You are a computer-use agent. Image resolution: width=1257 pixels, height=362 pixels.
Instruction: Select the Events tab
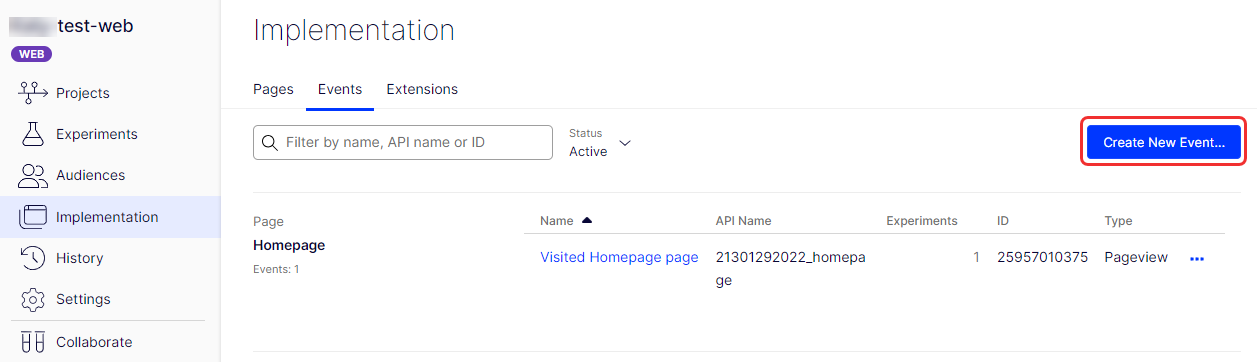tap(340, 89)
